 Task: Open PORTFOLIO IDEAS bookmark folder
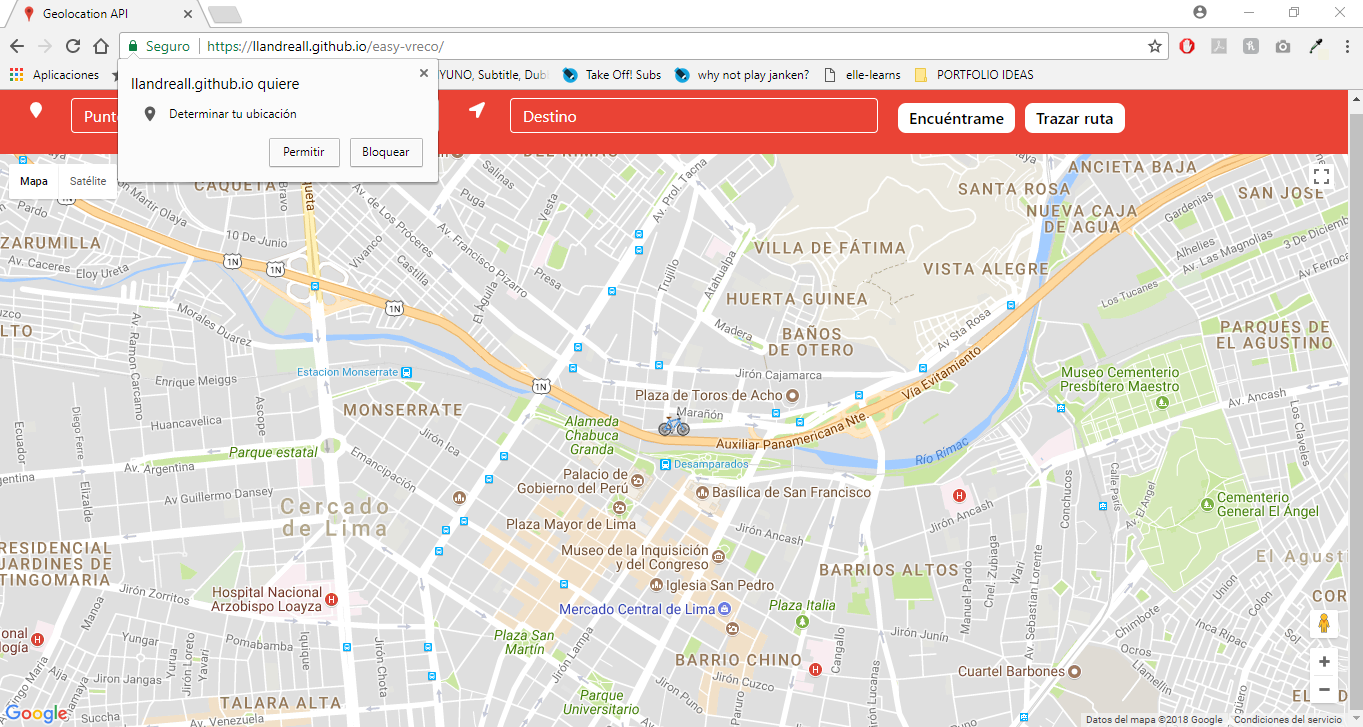tap(974, 75)
